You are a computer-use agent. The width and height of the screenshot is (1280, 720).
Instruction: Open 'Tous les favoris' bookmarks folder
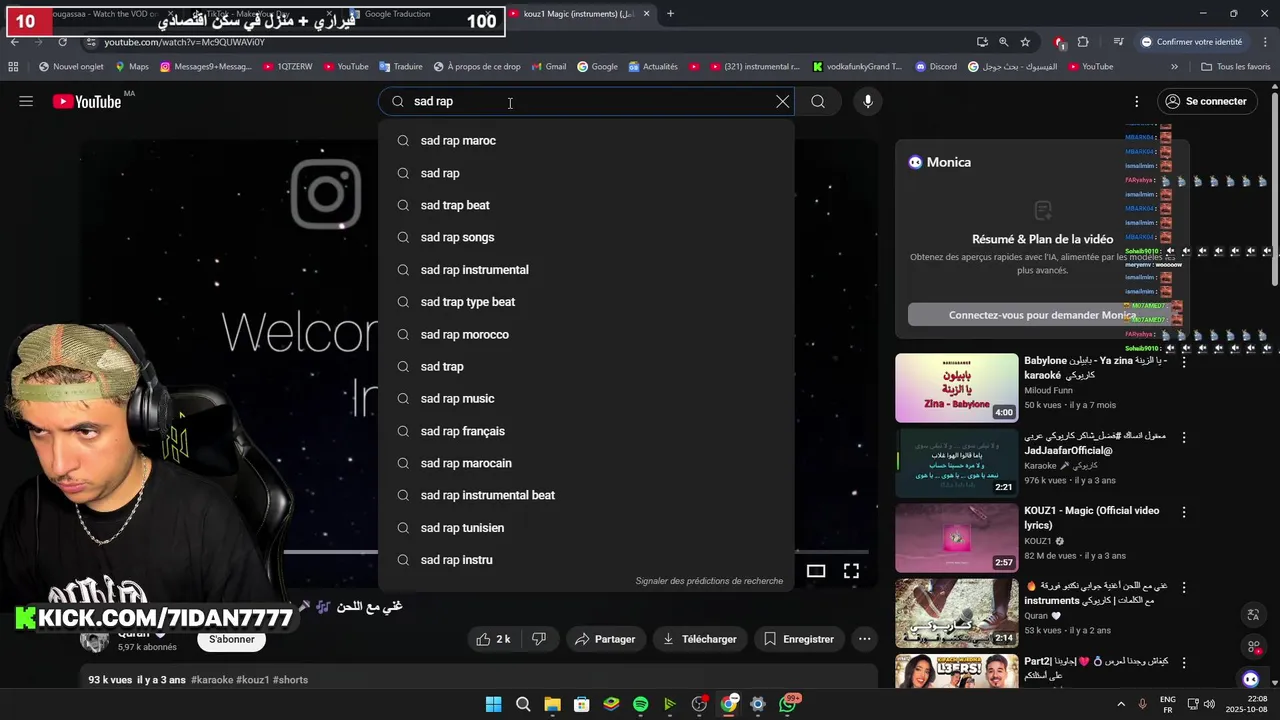click(x=1235, y=67)
